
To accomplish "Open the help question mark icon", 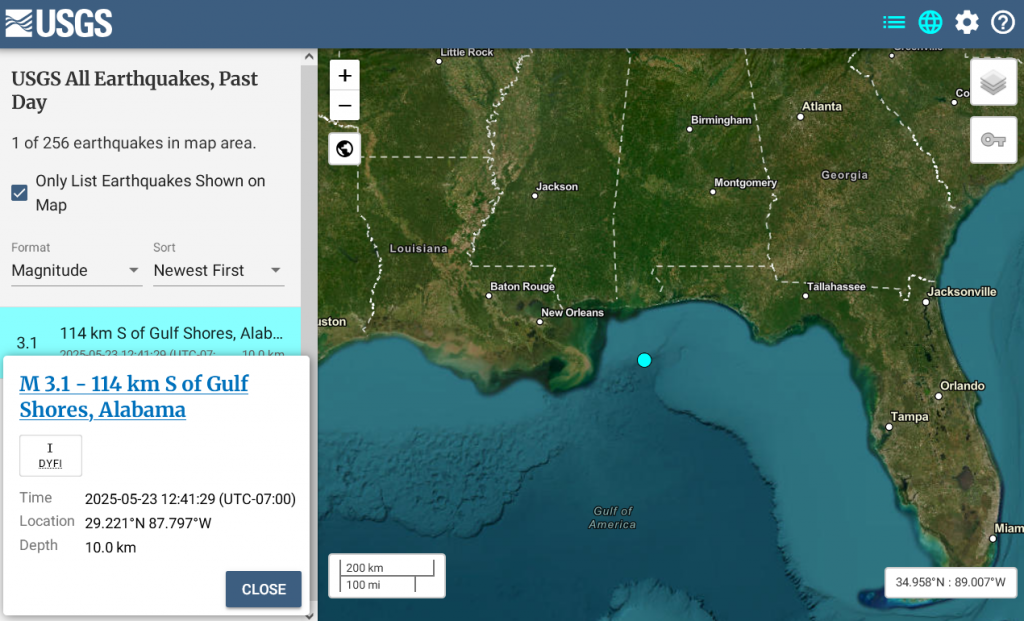I will point(1002,23).
